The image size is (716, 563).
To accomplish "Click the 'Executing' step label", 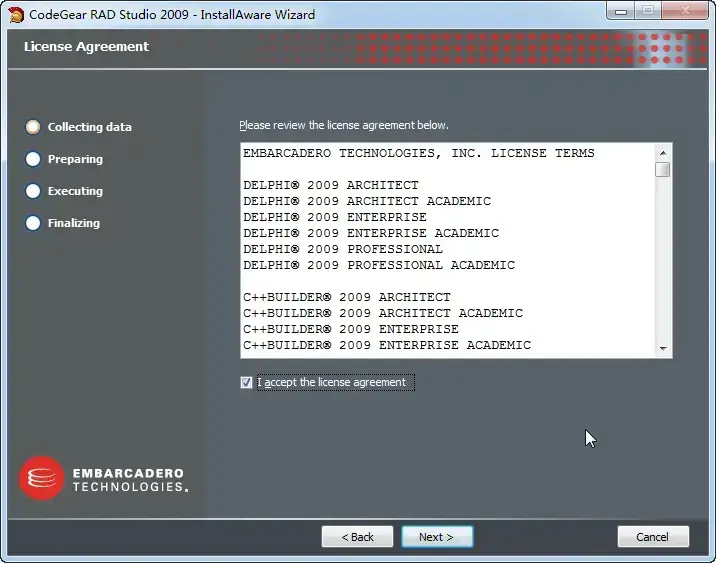I will [x=75, y=191].
